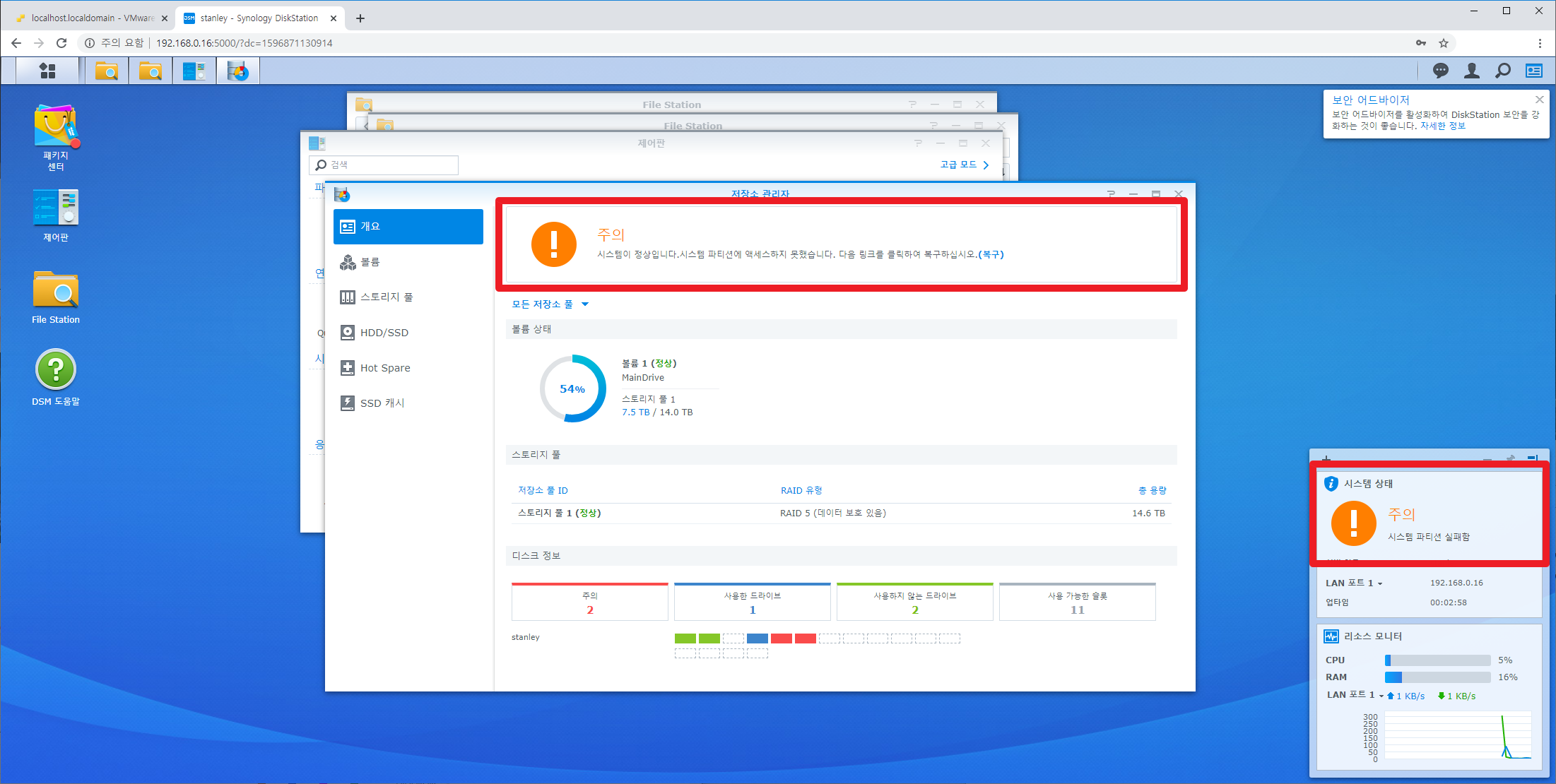Switch to Storage Manager taskbar icon
This screenshot has width=1556, height=784.
pyautogui.click(x=238, y=71)
